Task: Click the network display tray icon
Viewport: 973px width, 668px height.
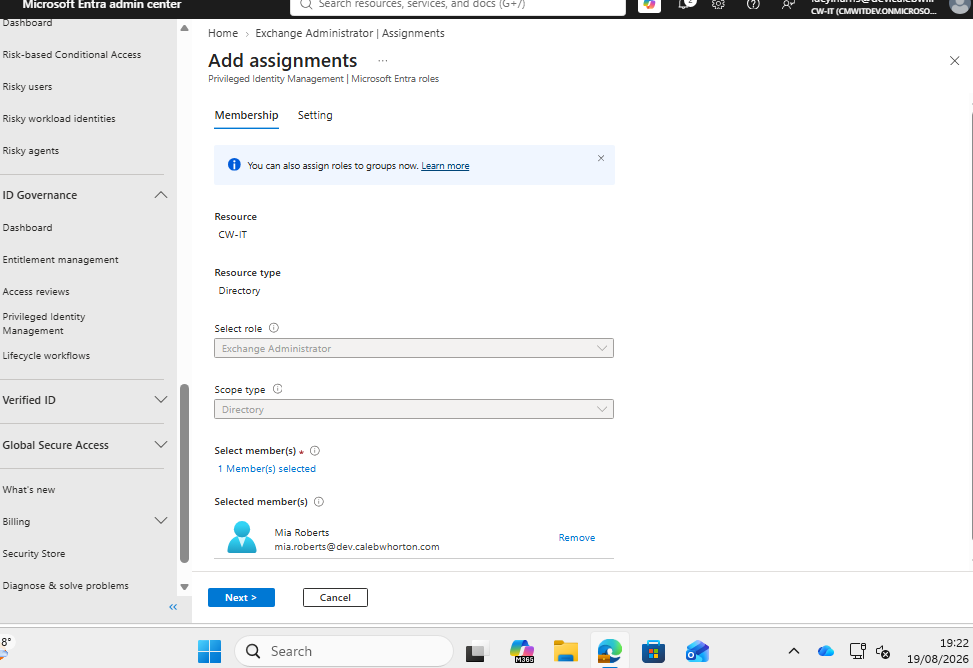Action: pyautogui.click(x=858, y=651)
